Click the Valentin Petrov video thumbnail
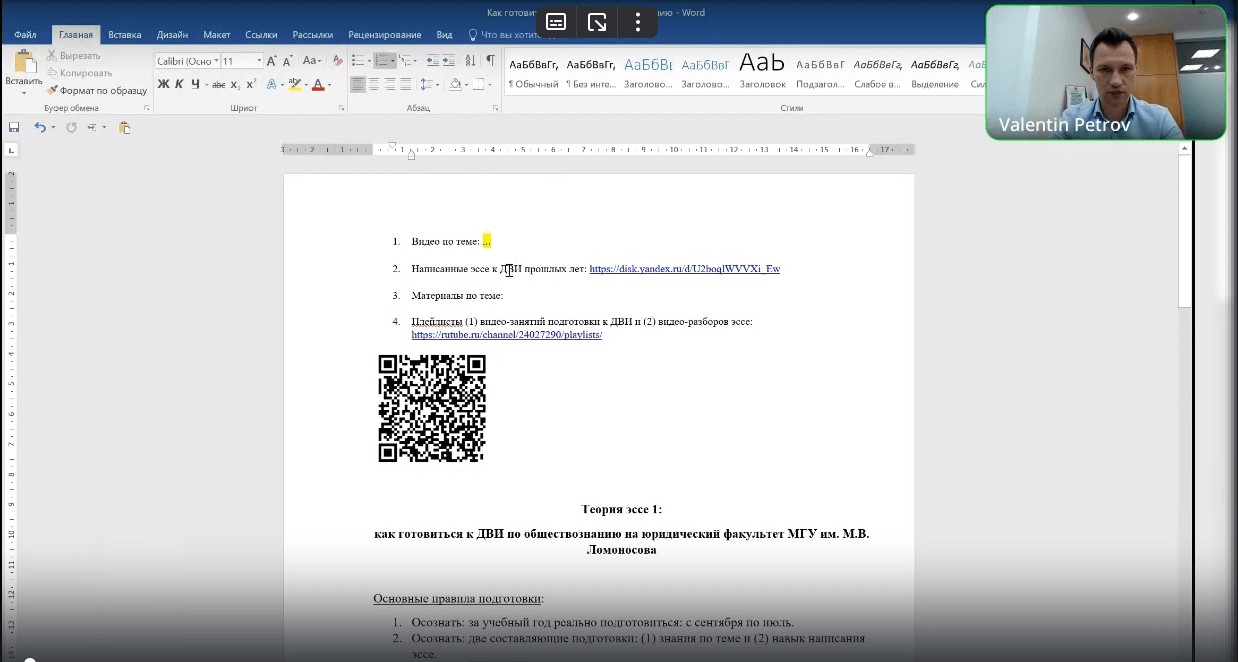This screenshot has height=662, width=1238. (1106, 72)
